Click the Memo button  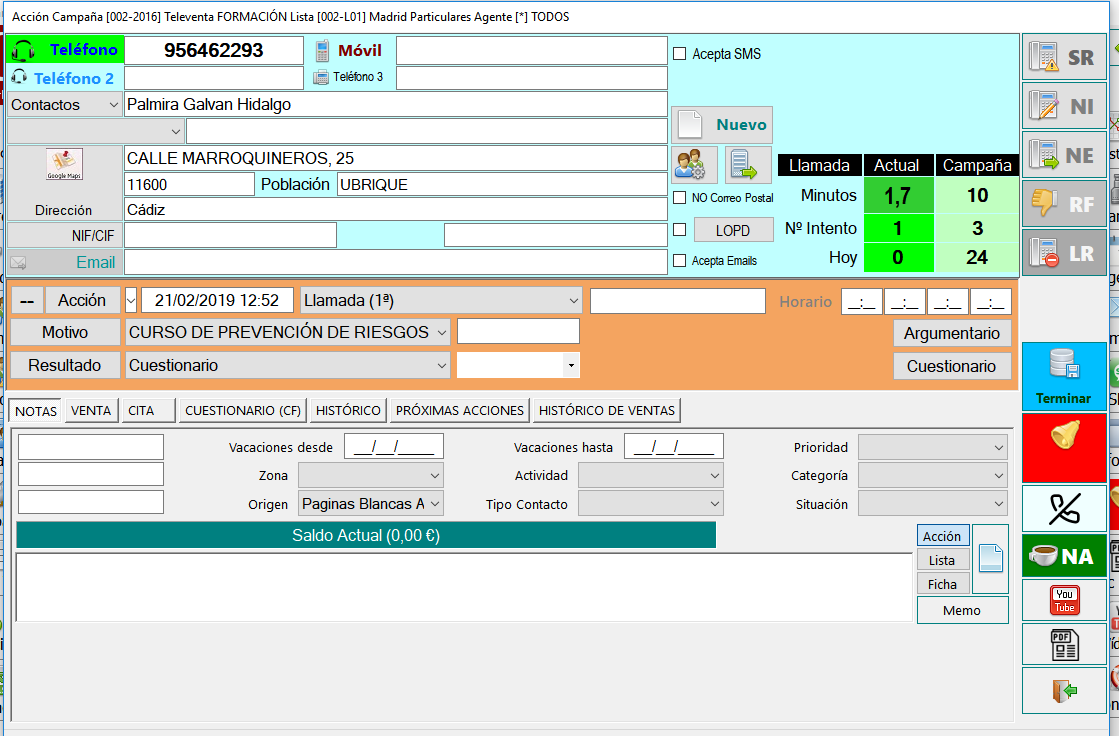(962, 610)
